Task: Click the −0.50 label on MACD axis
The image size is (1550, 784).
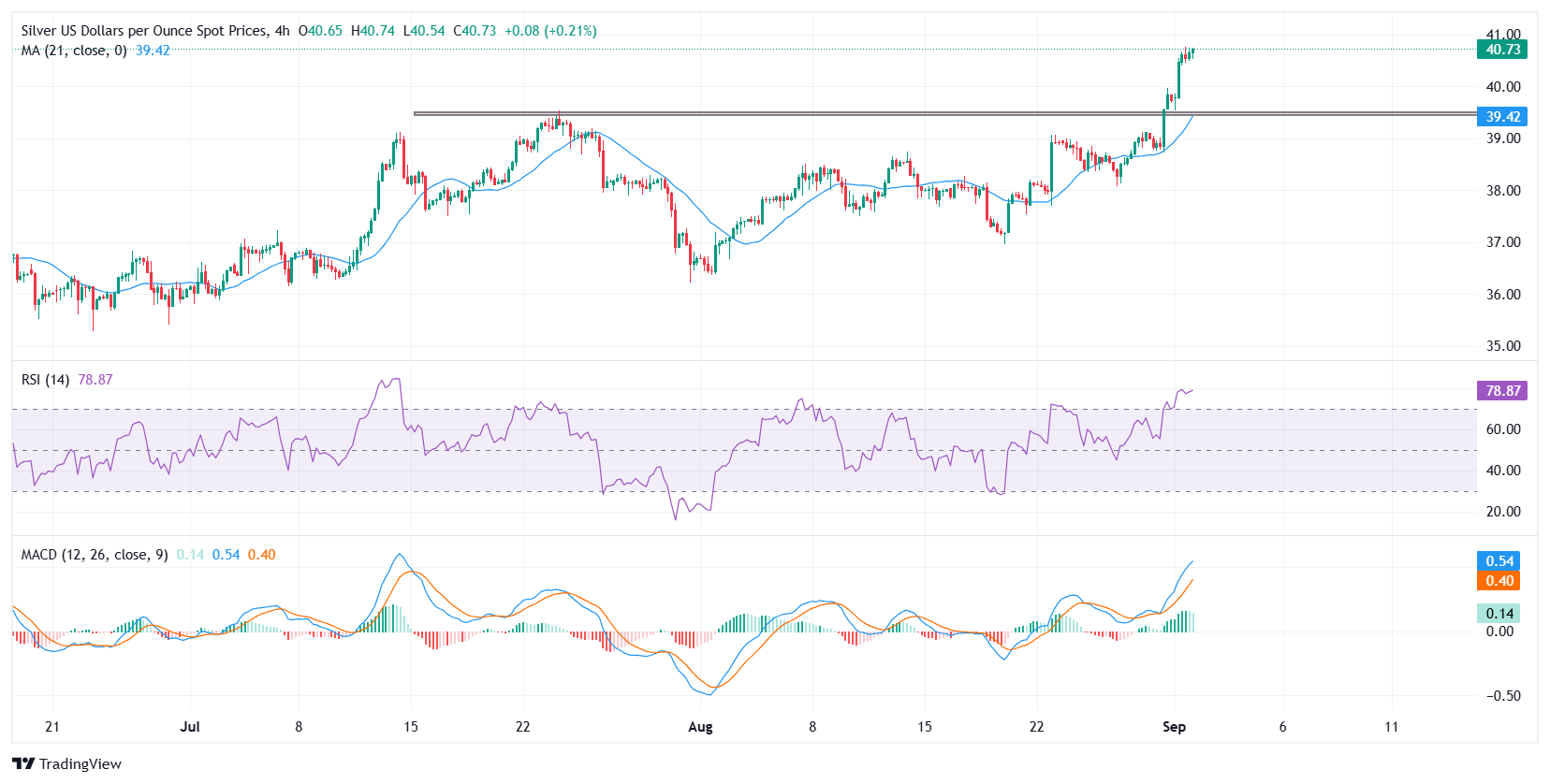Action: pyautogui.click(x=1503, y=696)
